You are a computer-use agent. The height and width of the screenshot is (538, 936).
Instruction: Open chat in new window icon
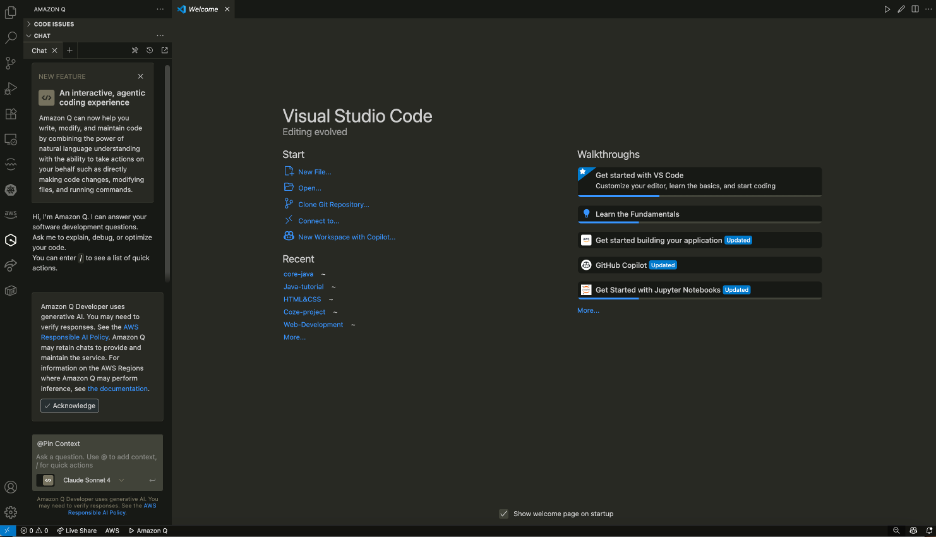coord(165,50)
